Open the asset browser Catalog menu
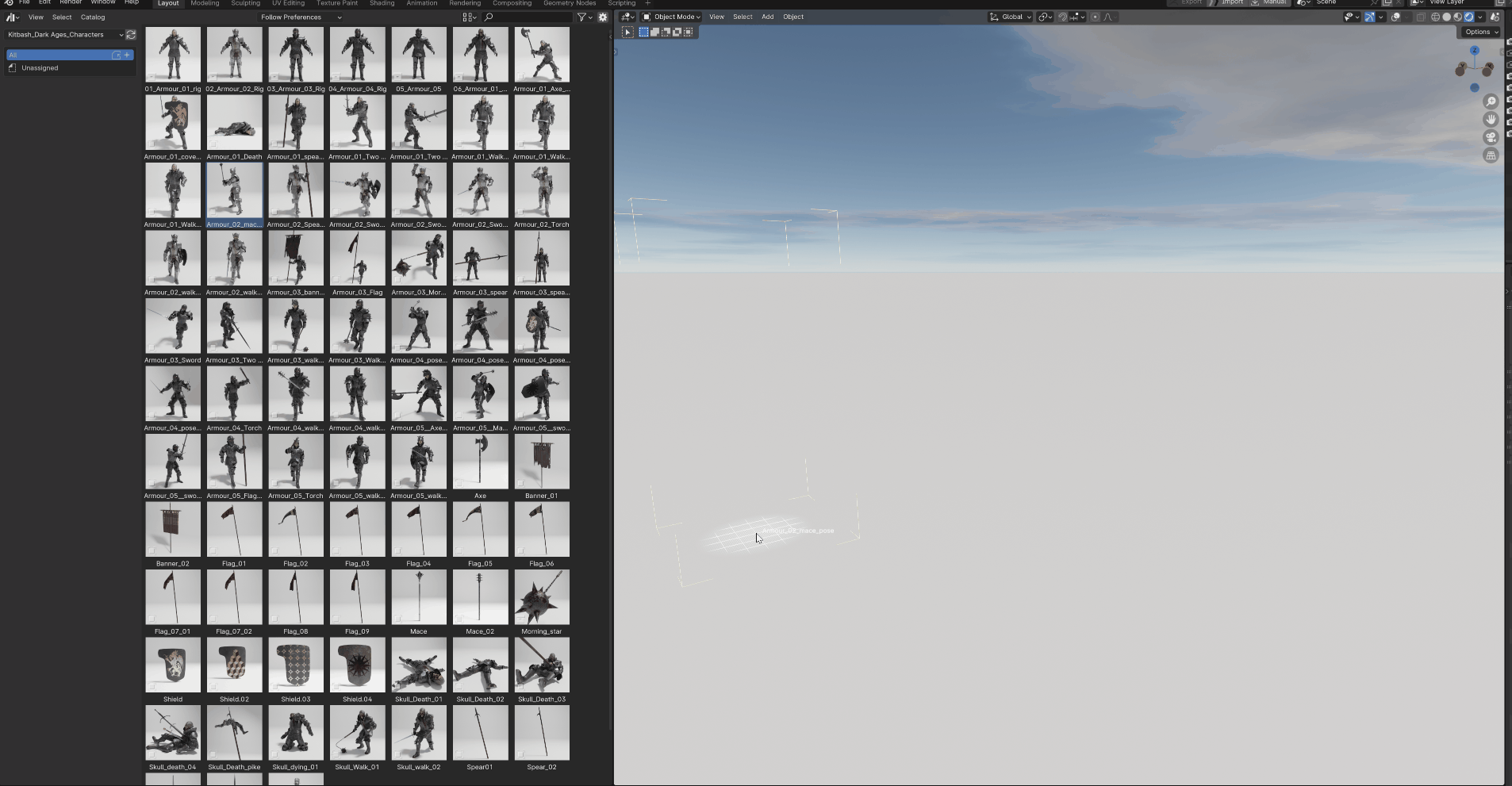This screenshot has height=786, width=1512. click(x=93, y=17)
